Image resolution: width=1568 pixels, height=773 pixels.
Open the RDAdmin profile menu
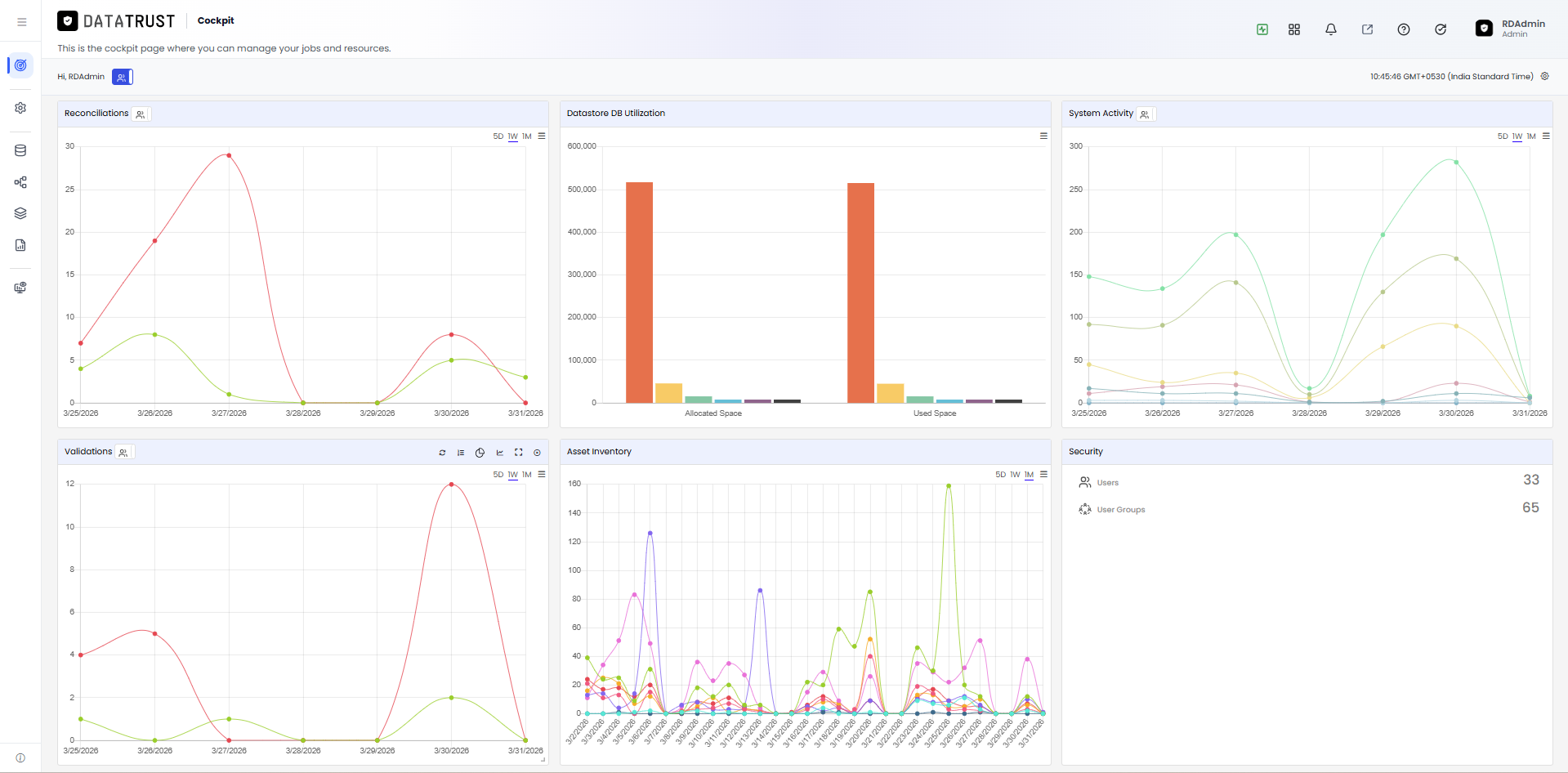point(1511,29)
